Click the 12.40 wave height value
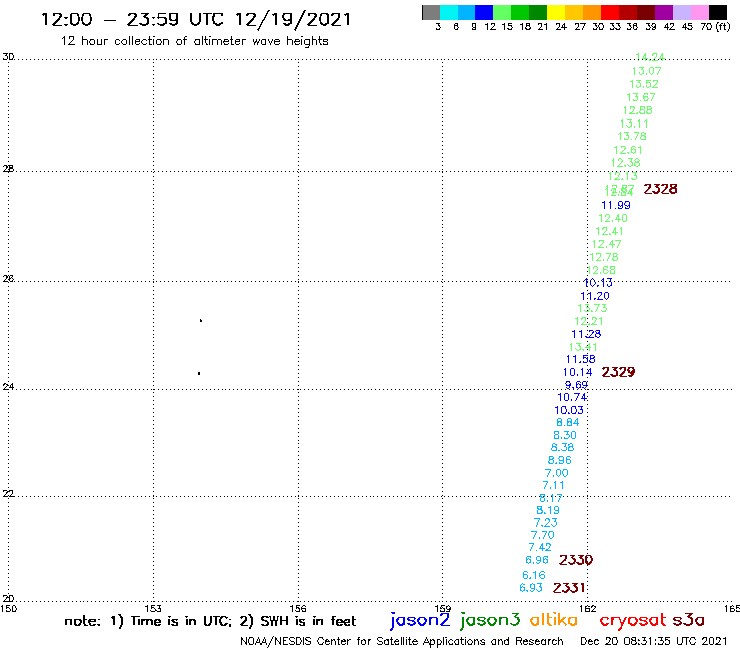The width and height of the screenshot is (740, 650). coord(613,219)
